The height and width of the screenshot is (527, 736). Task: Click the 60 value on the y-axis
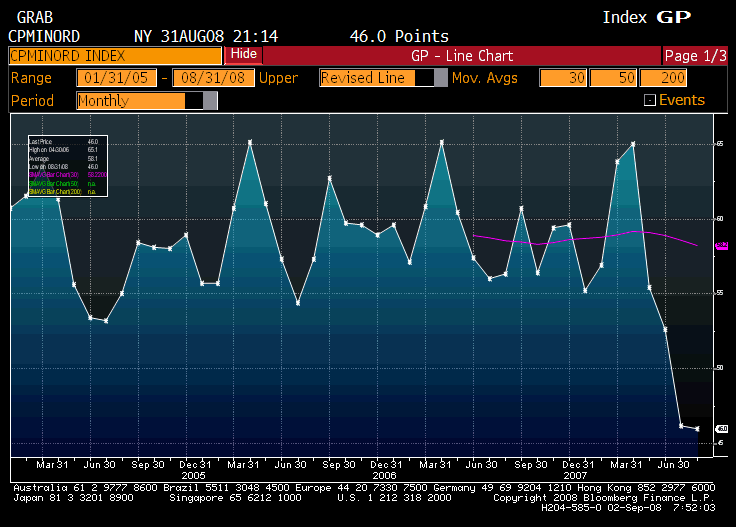(x=720, y=219)
